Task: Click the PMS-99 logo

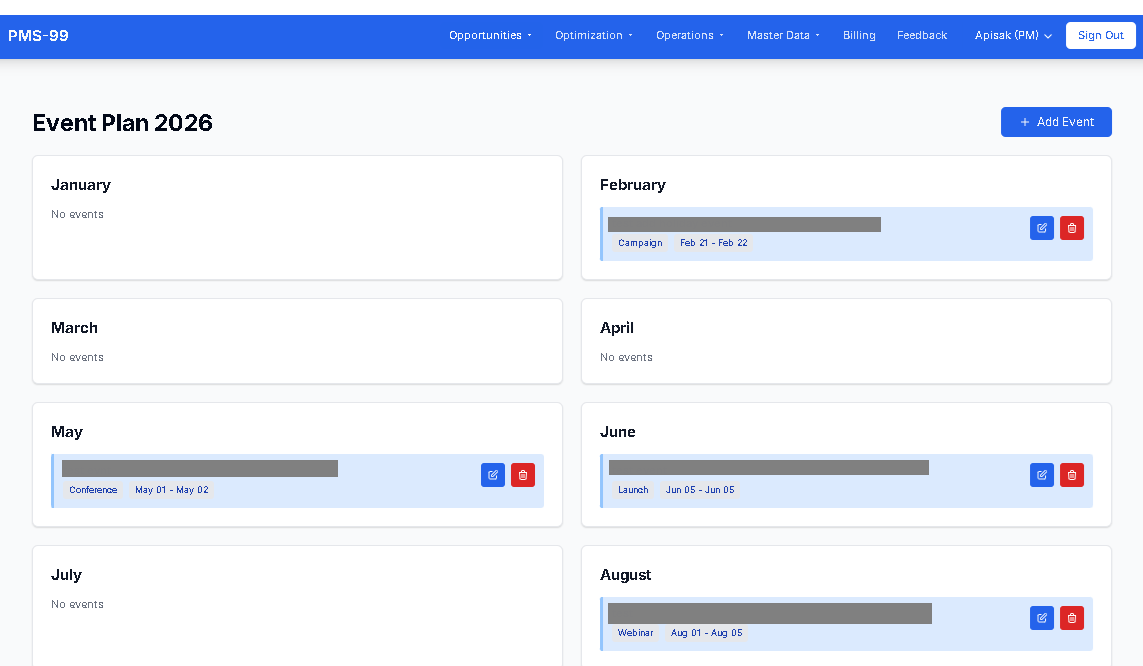Action: tap(38, 36)
